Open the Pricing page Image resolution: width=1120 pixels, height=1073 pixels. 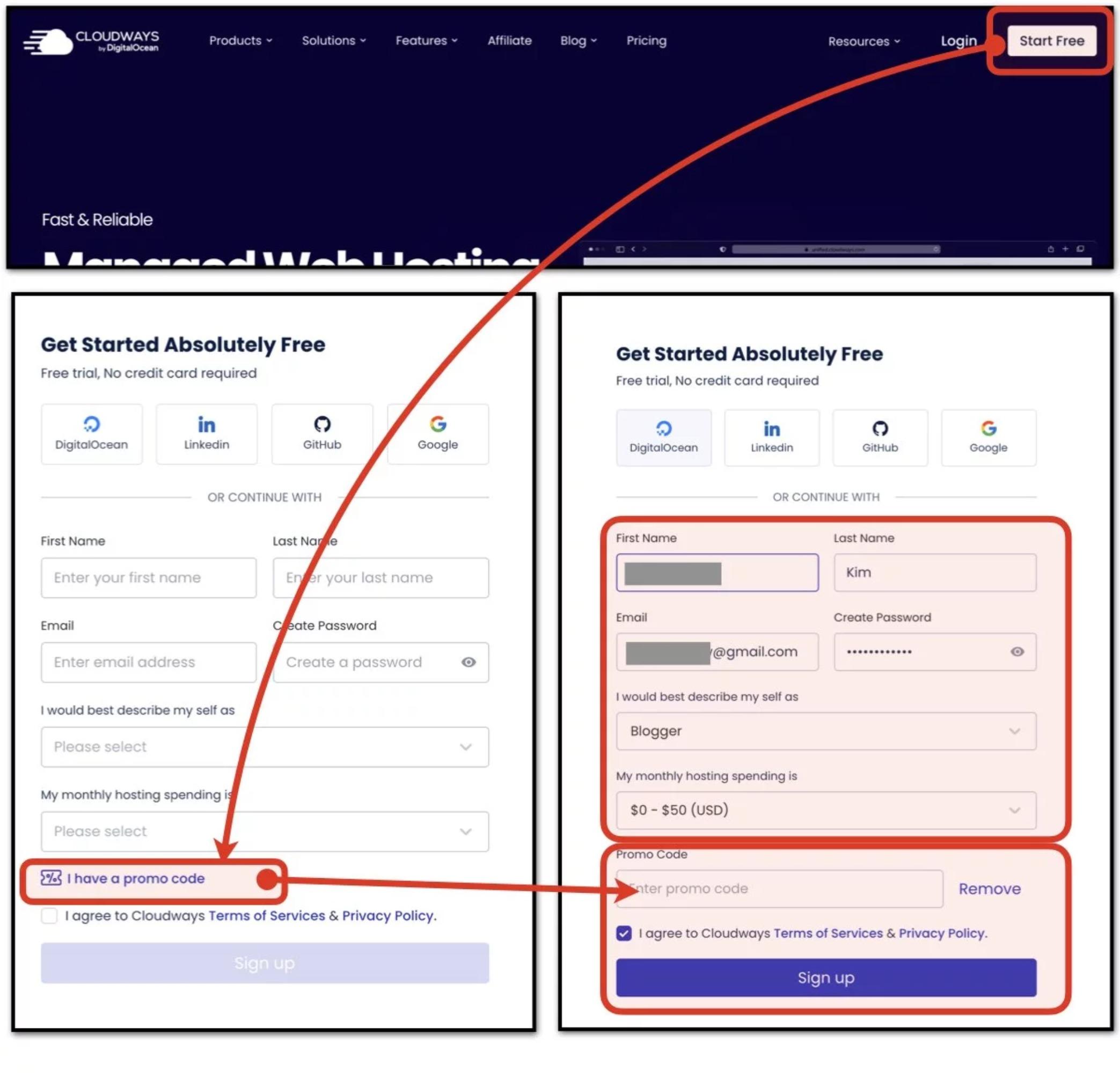point(646,41)
